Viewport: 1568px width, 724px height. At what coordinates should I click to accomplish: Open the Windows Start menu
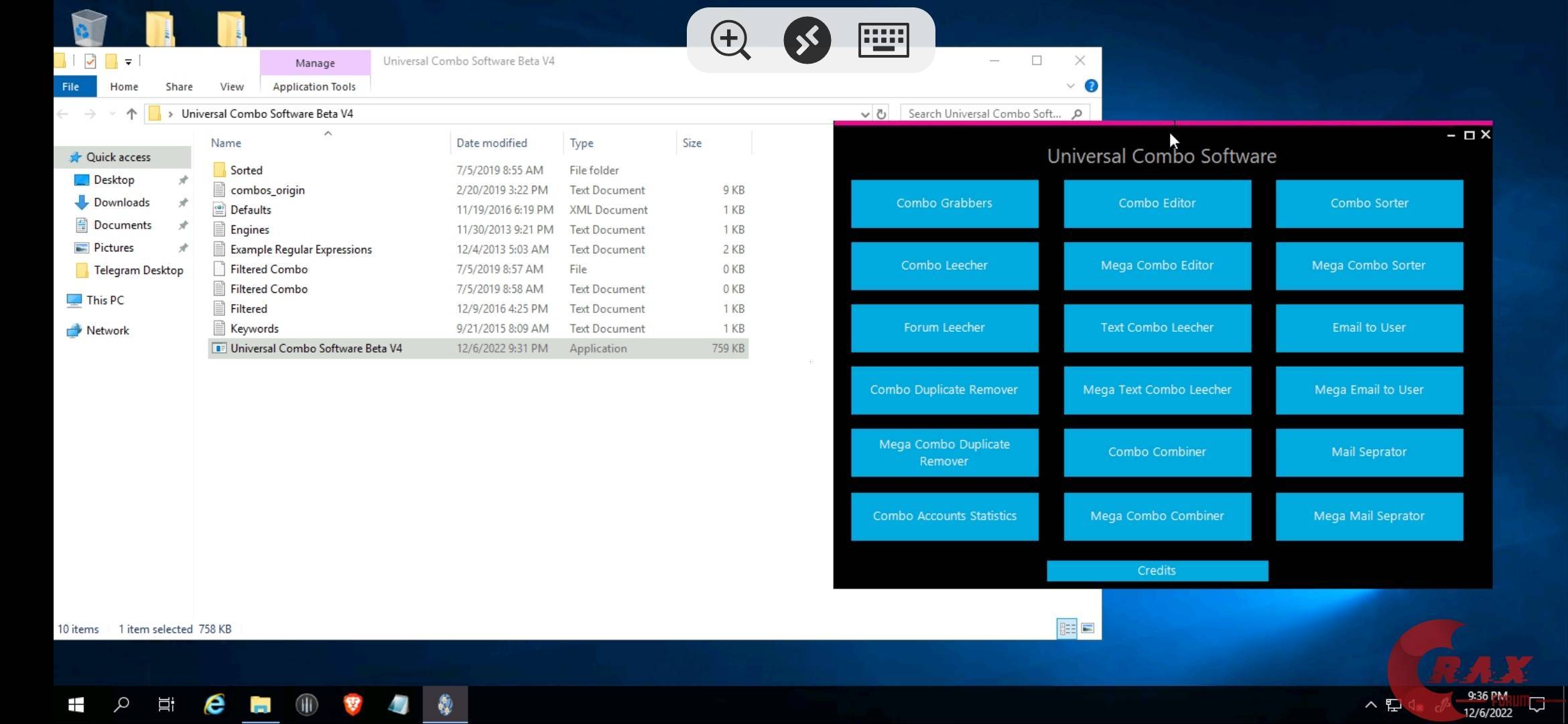point(76,704)
